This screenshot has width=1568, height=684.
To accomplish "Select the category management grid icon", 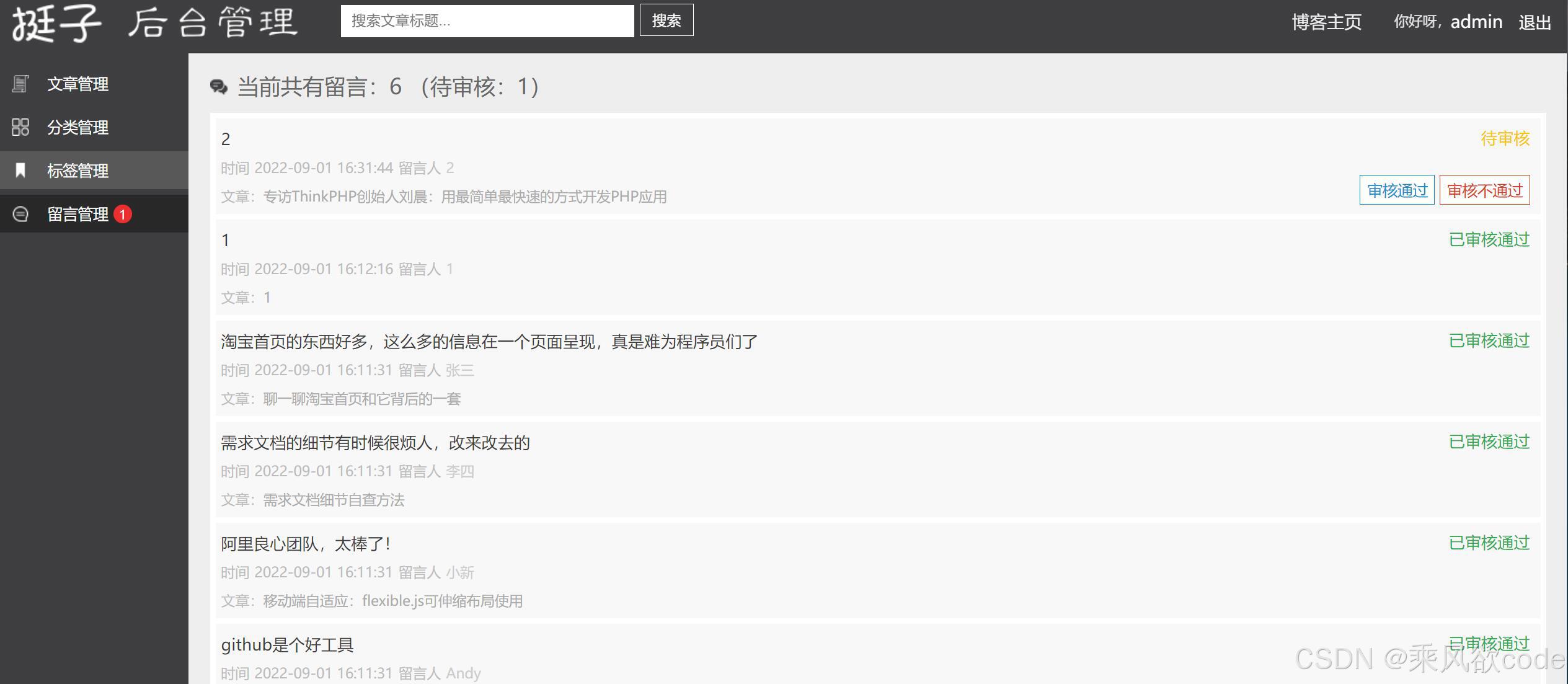I will (20, 127).
